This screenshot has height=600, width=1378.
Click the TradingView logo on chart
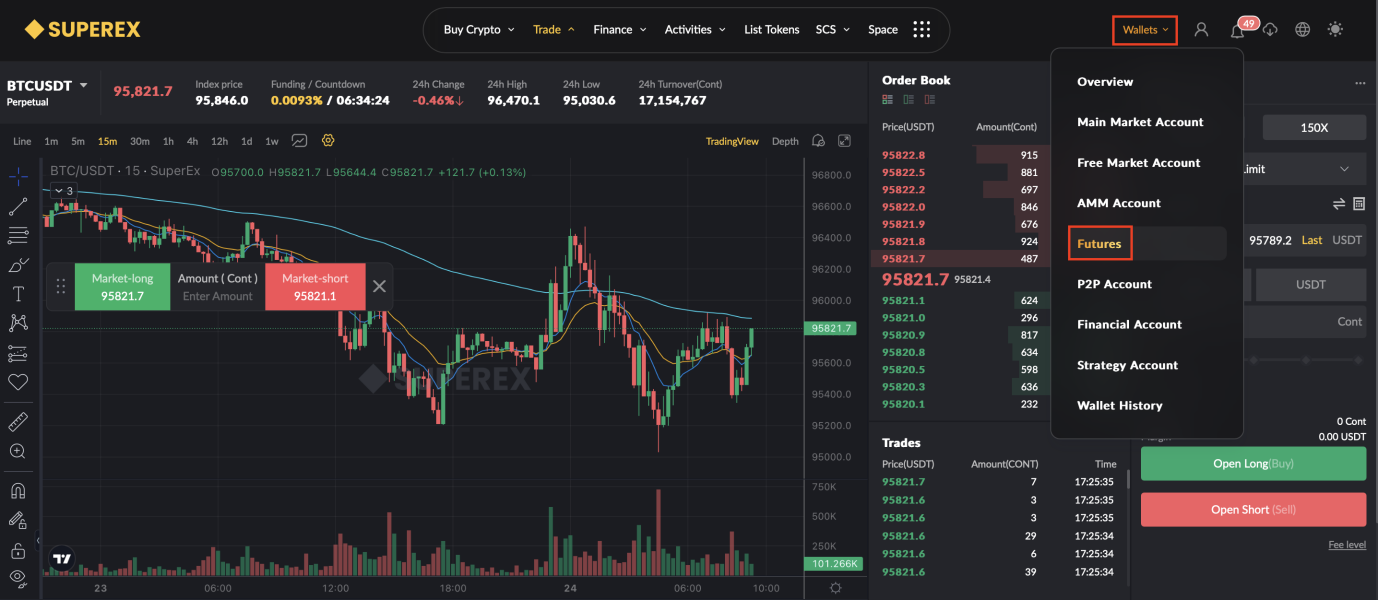coord(62,559)
